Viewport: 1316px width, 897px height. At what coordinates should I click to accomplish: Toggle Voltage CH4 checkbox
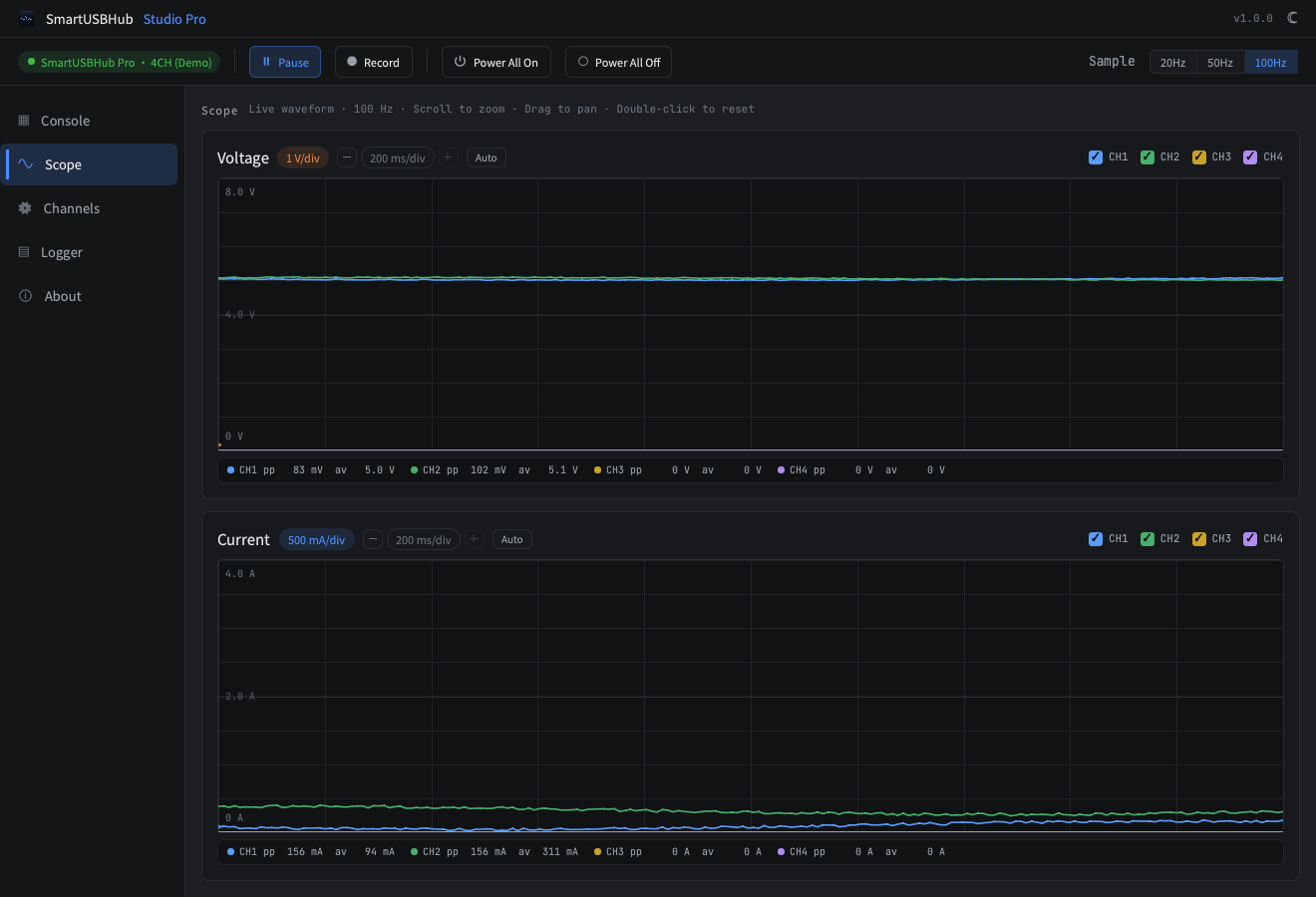pos(1250,156)
